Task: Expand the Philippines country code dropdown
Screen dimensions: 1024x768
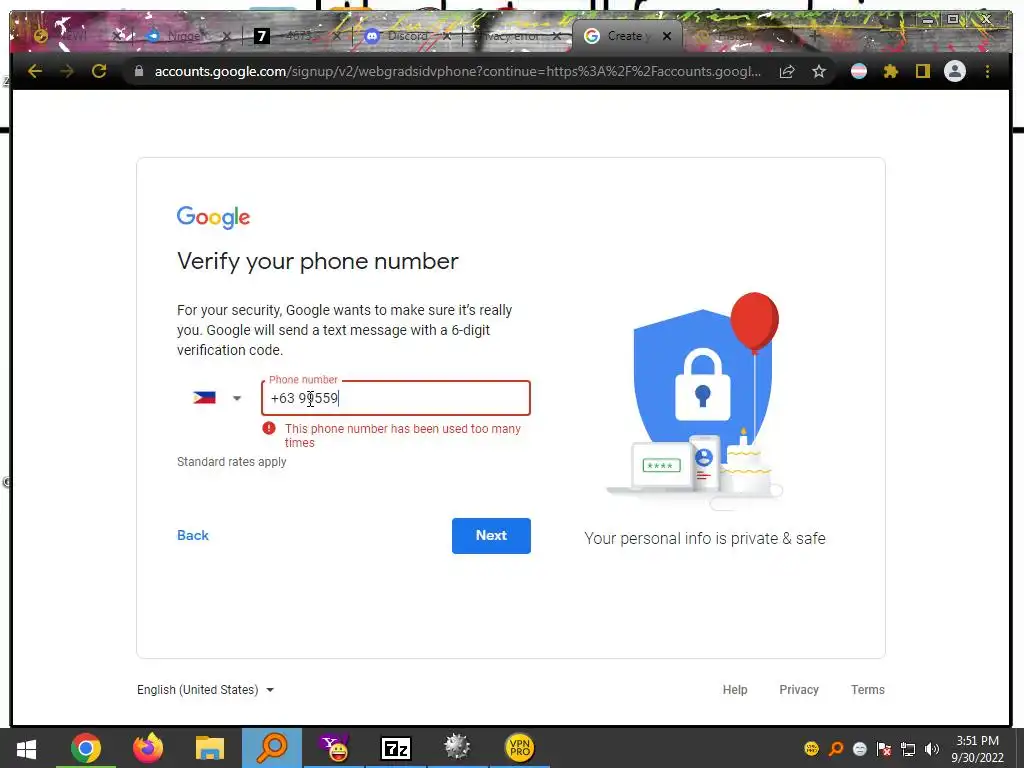Action: pyautogui.click(x=217, y=398)
